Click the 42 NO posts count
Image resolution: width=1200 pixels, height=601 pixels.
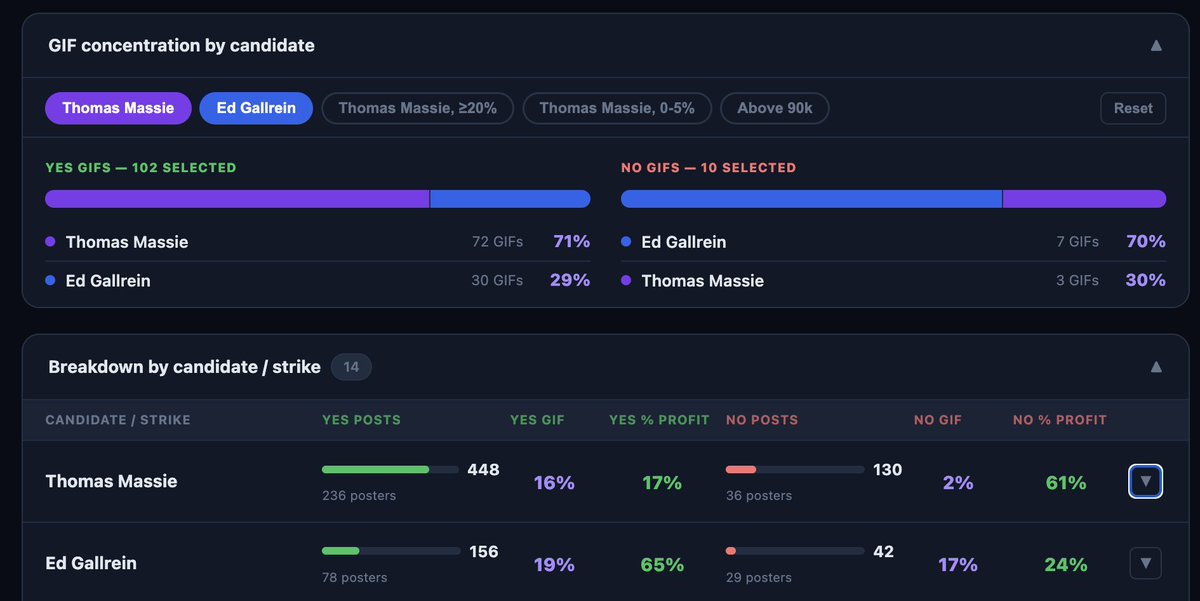[883, 551]
